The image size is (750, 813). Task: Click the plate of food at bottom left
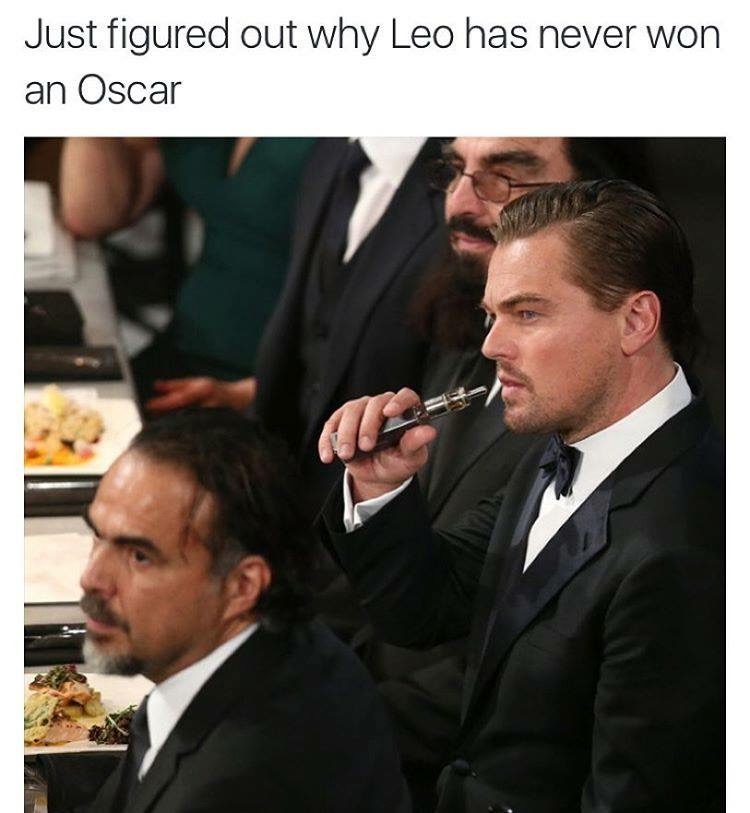(x=78, y=709)
